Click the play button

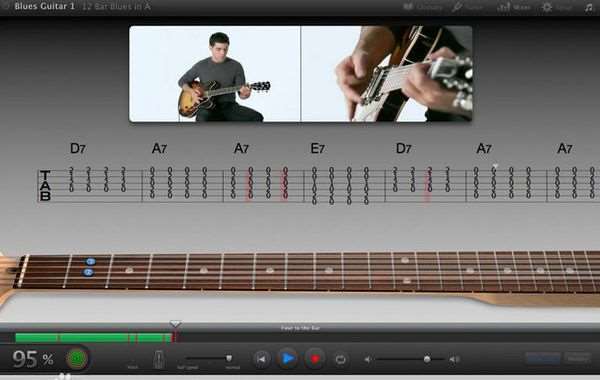pyautogui.click(x=288, y=359)
